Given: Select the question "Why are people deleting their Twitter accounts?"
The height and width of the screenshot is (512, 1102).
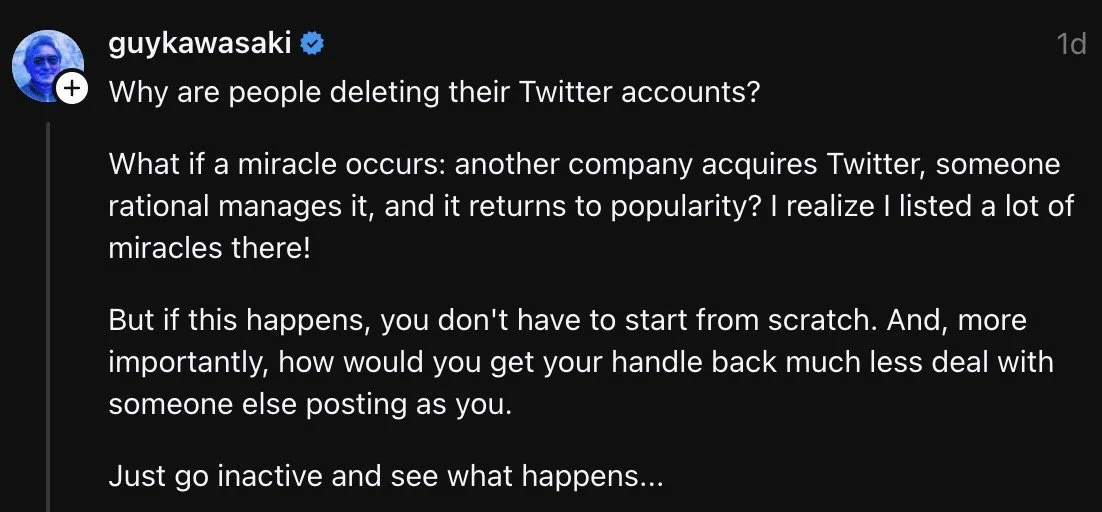Looking at the screenshot, I should [x=434, y=92].
